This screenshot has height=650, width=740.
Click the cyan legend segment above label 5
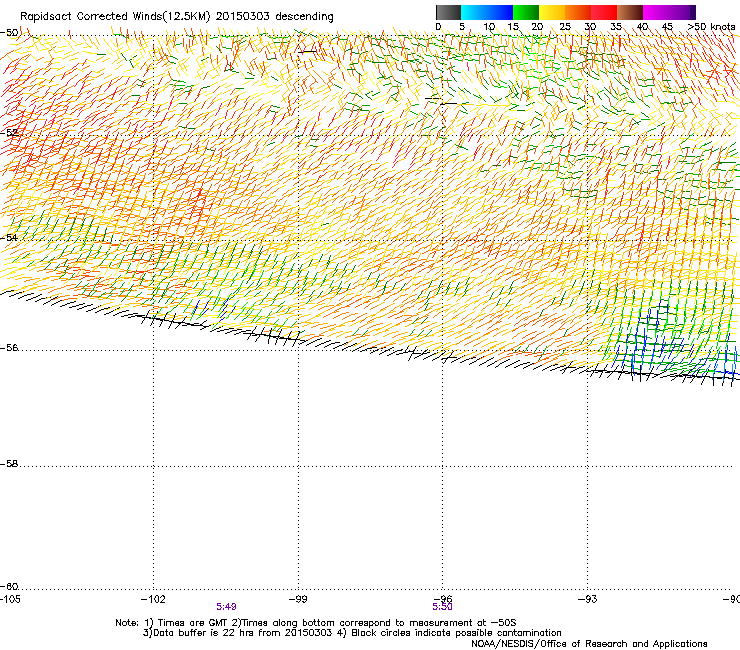tap(474, 12)
